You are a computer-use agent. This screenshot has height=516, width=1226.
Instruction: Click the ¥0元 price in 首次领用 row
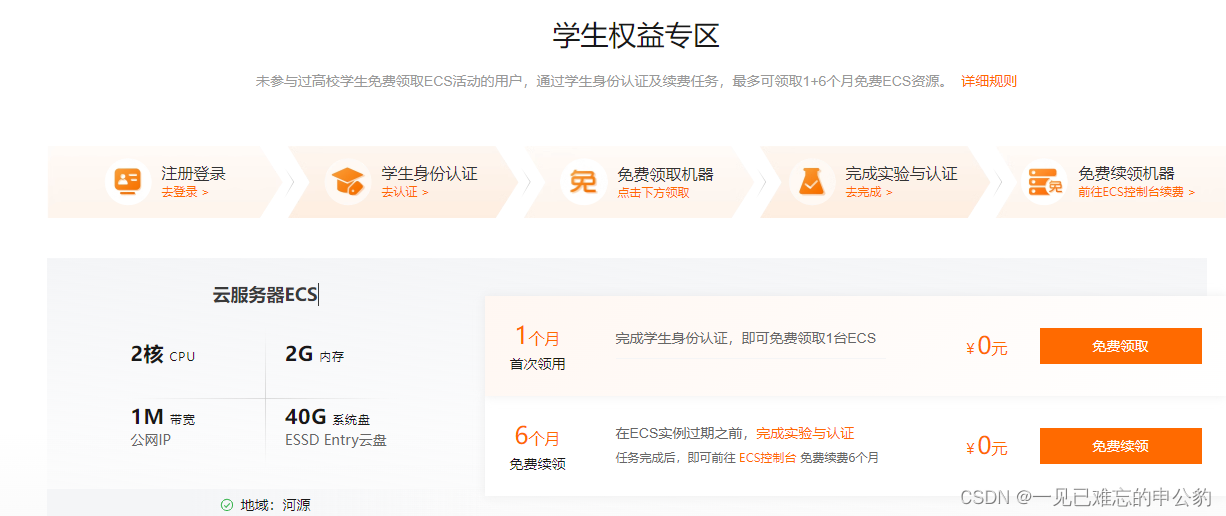(x=987, y=346)
